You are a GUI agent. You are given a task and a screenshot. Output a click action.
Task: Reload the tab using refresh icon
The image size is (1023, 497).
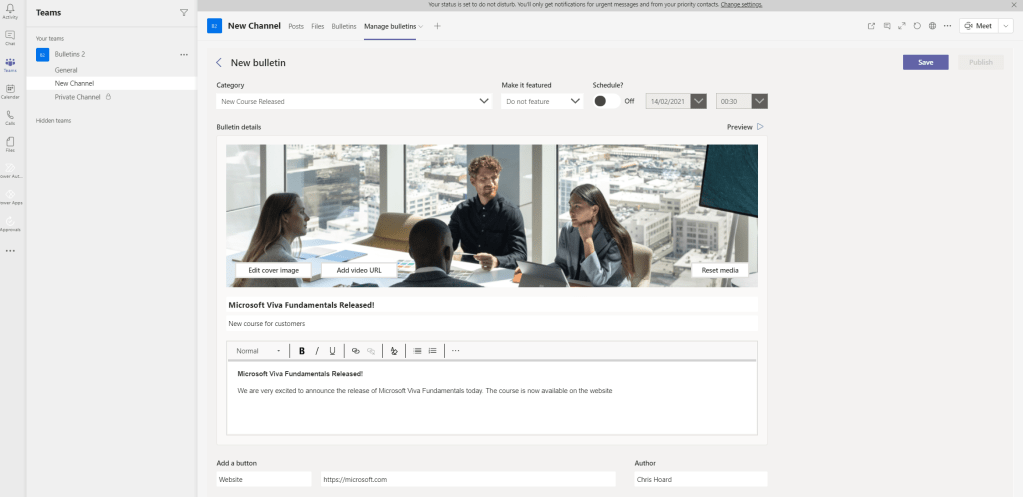917,26
